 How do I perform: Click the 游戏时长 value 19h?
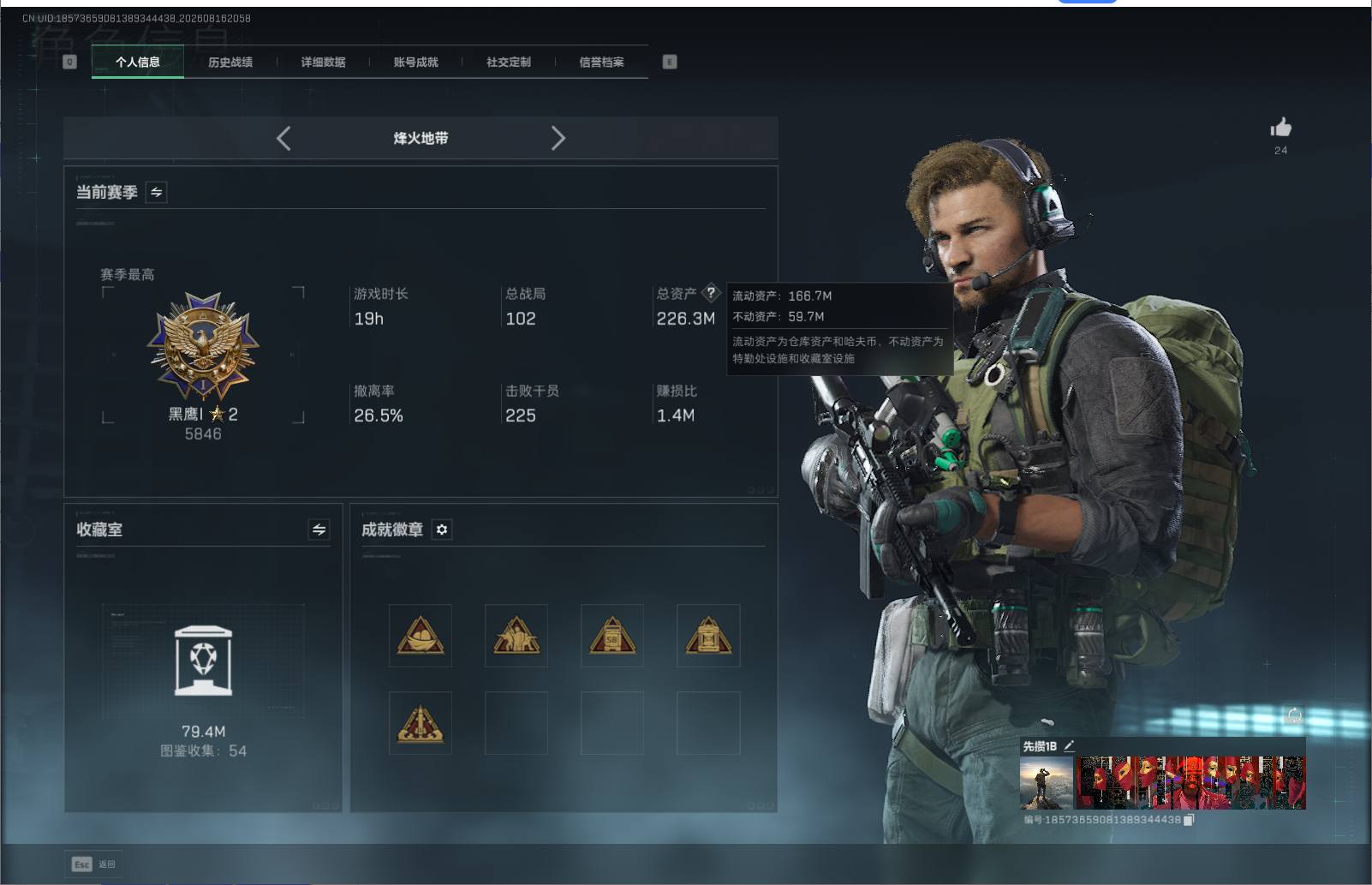pos(369,319)
